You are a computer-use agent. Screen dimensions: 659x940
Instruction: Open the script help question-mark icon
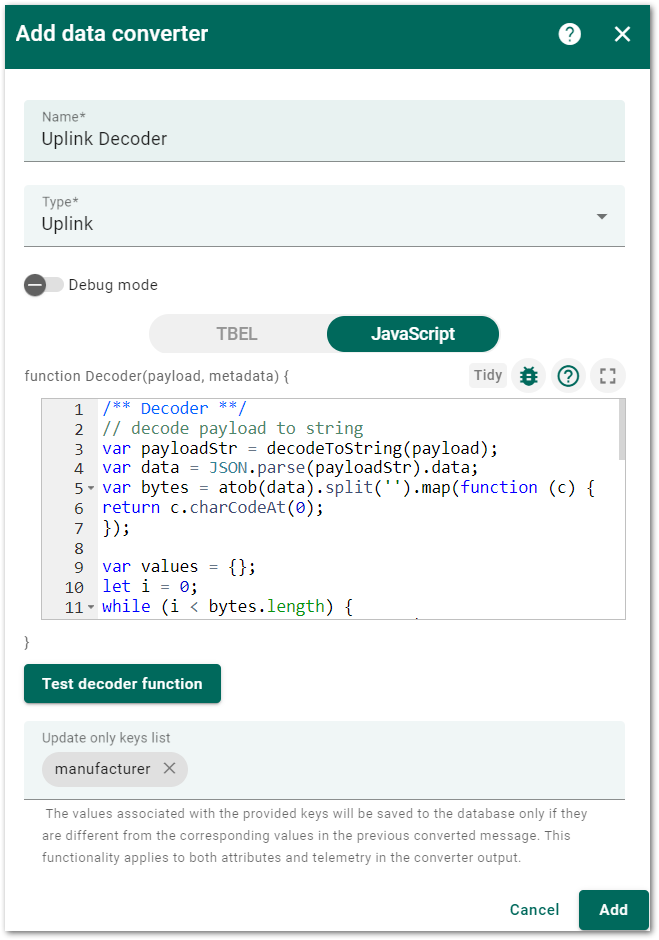tap(568, 376)
